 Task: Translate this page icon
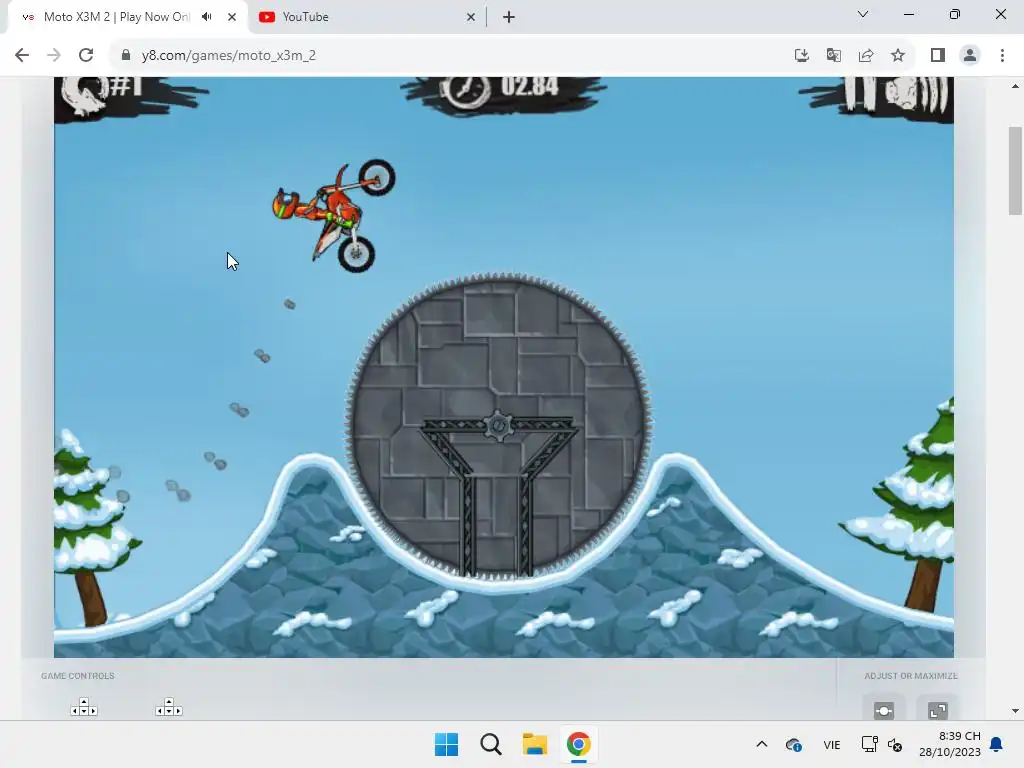coord(833,55)
